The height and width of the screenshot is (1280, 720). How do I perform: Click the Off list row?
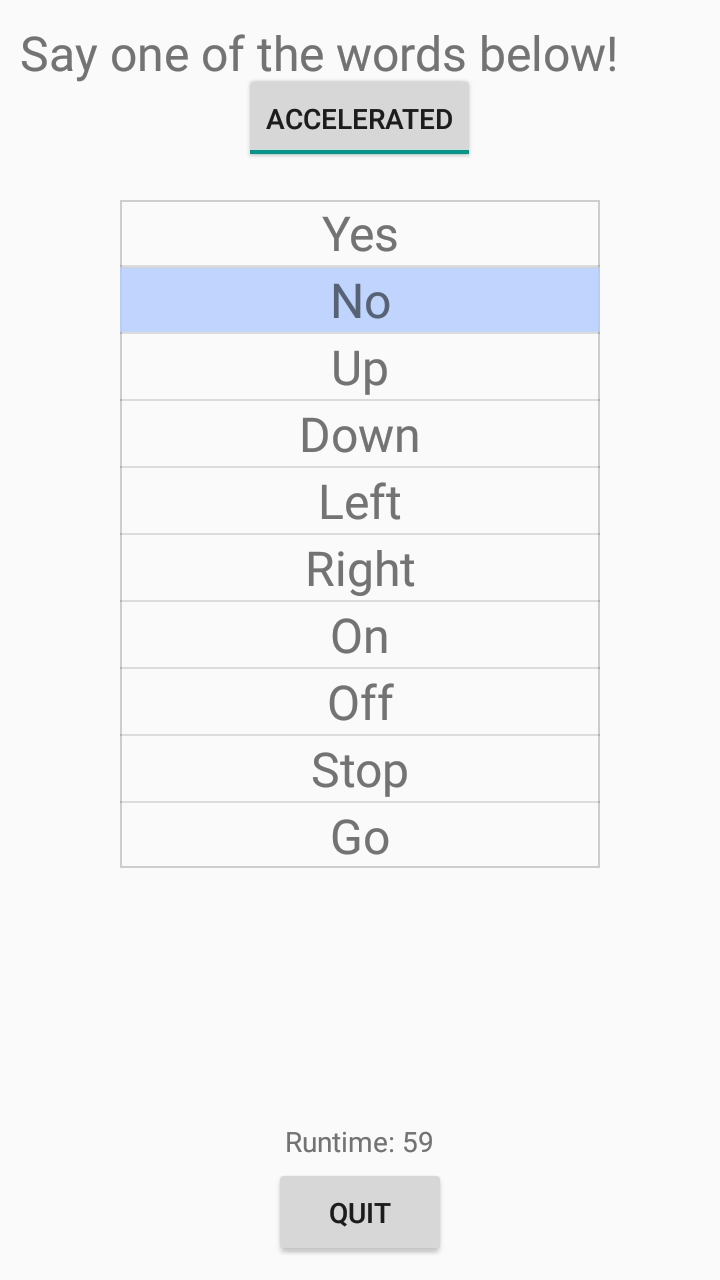[360, 703]
